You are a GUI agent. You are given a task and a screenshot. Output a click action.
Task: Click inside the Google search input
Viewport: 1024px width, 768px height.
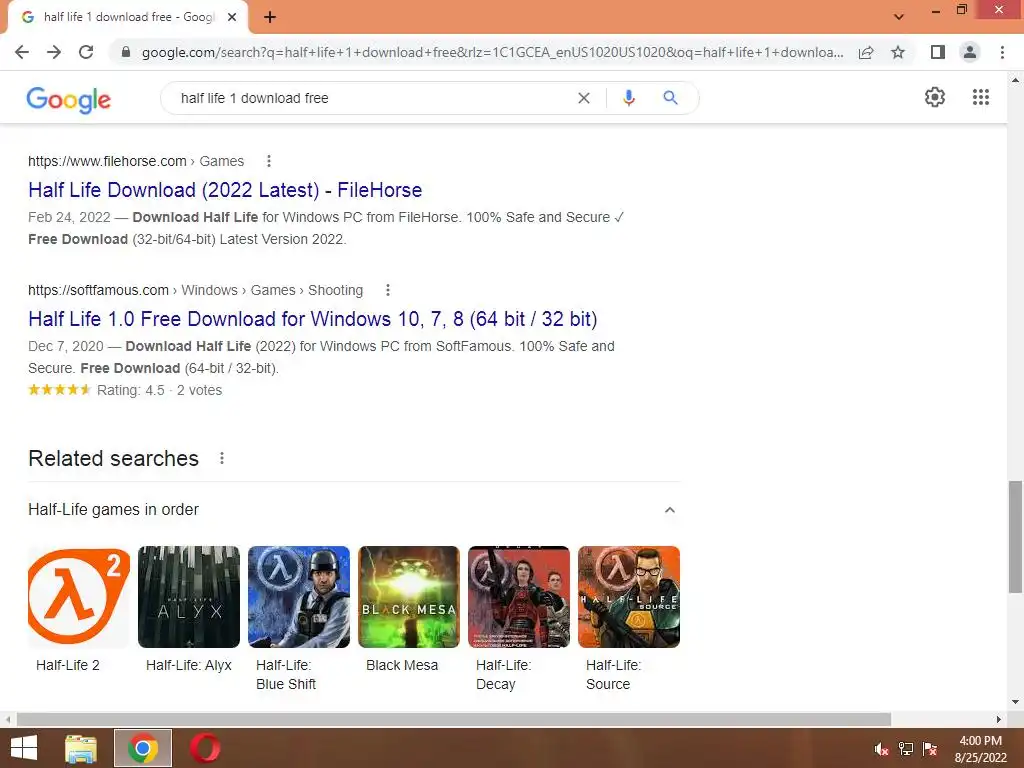pyautogui.click(x=372, y=98)
